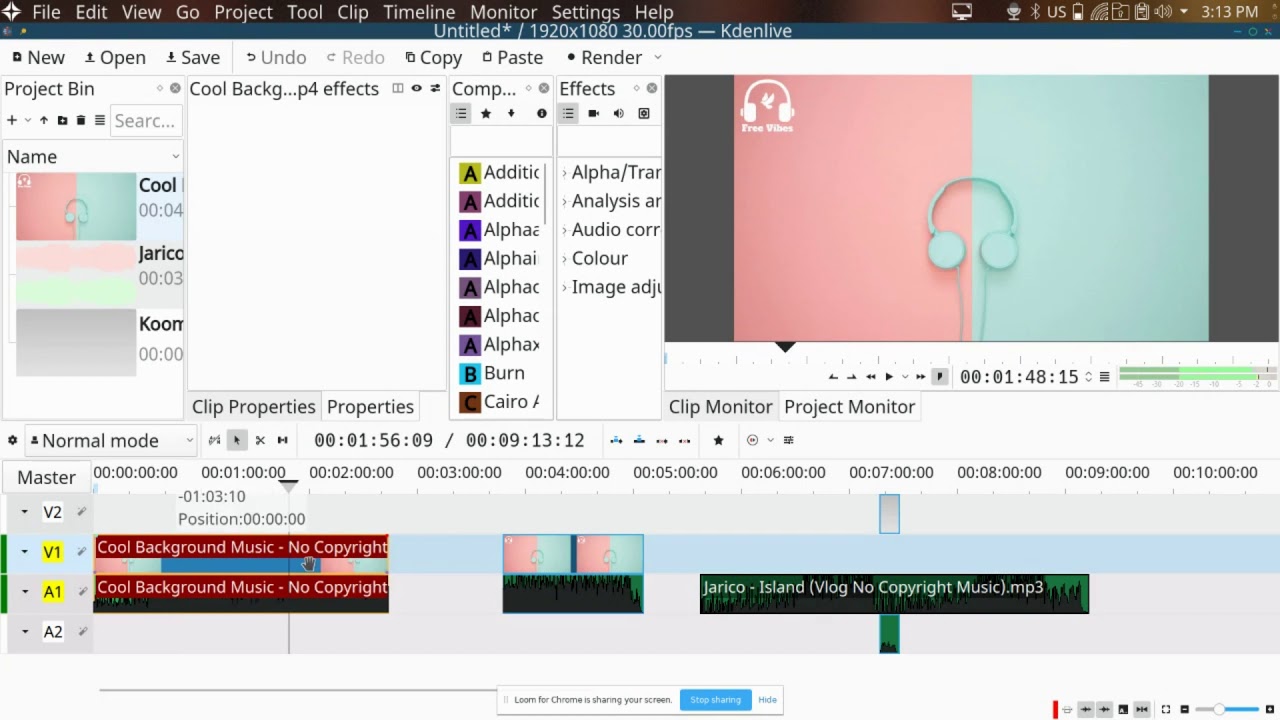Expand Audio correction effects category
This screenshot has height=720, width=1280.
pyautogui.click(x=565, y=230)
